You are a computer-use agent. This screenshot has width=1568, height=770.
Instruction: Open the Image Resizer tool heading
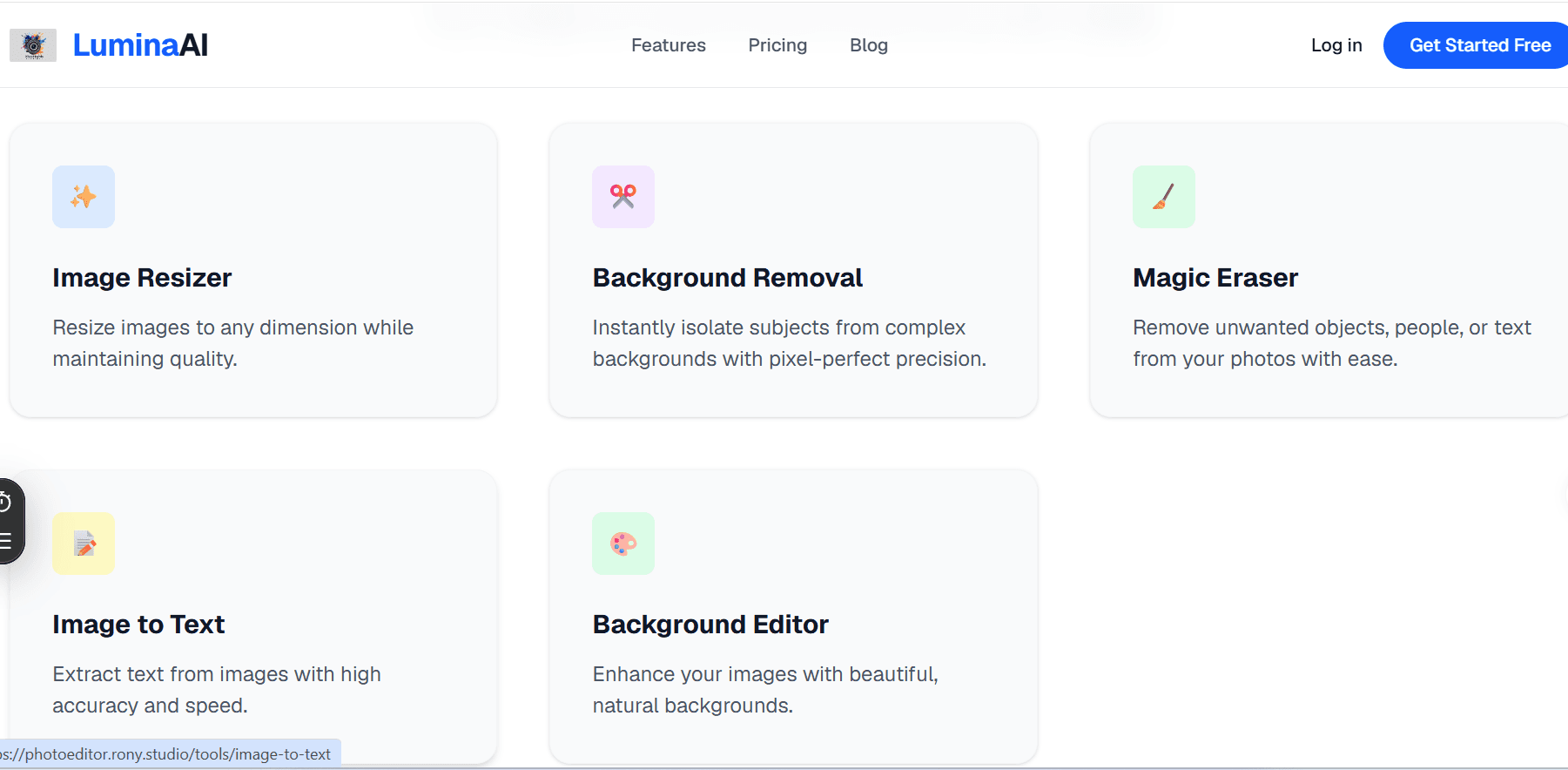pyautogui.click(x=142, y=278)
